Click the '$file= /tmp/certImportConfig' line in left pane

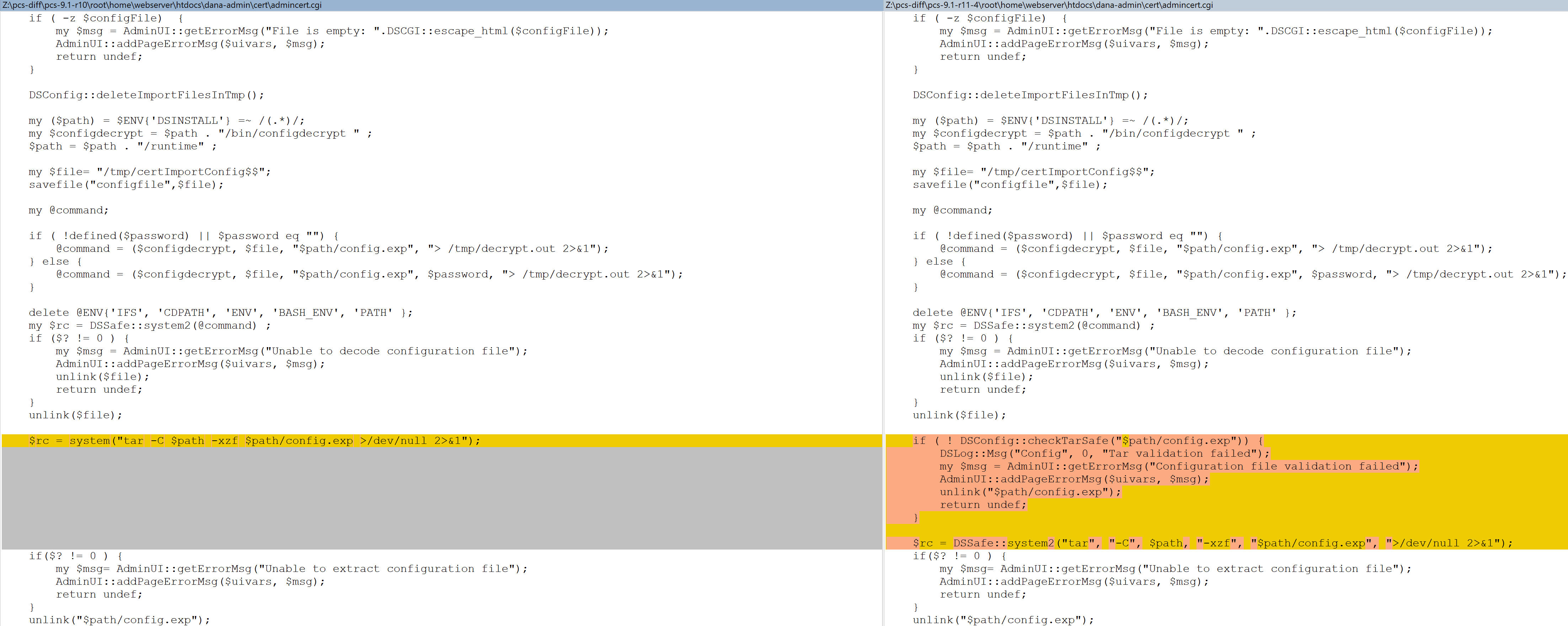point(149,172)
